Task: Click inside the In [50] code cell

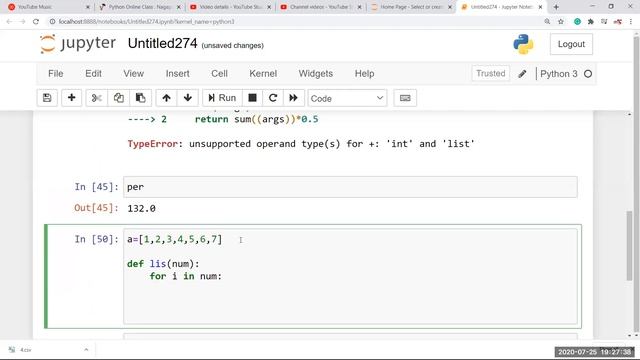Action: pos(350,276)
